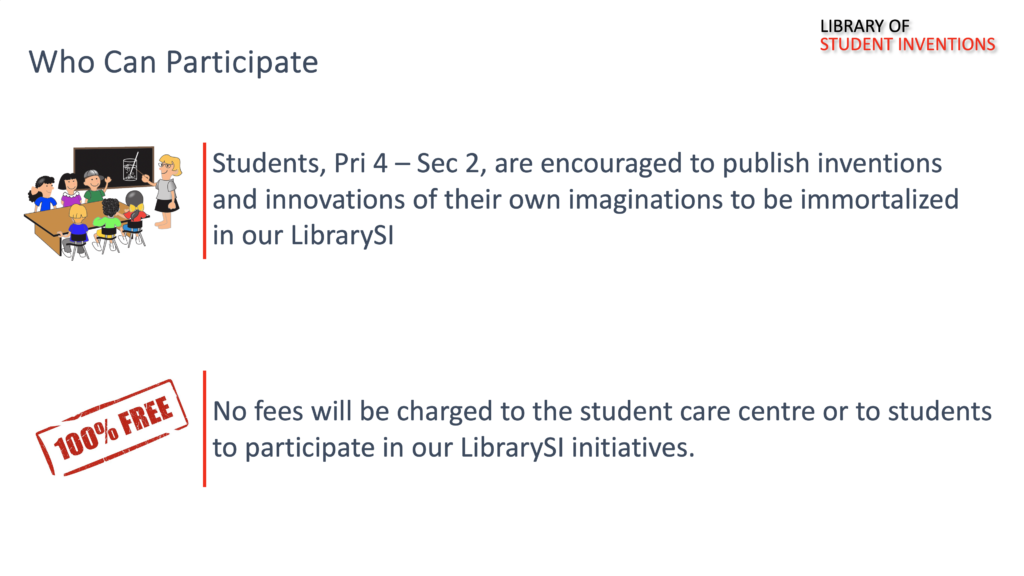Viewport: 1024px width, 576px height.
Task: Click the "LIBRARY OF" logo text
Action: point(864,26)
